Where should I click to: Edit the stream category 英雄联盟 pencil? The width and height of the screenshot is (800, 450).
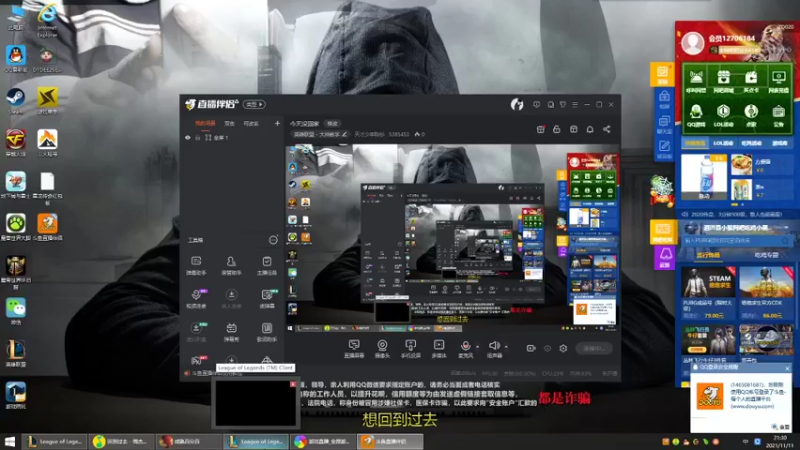(x=344, y=135)
